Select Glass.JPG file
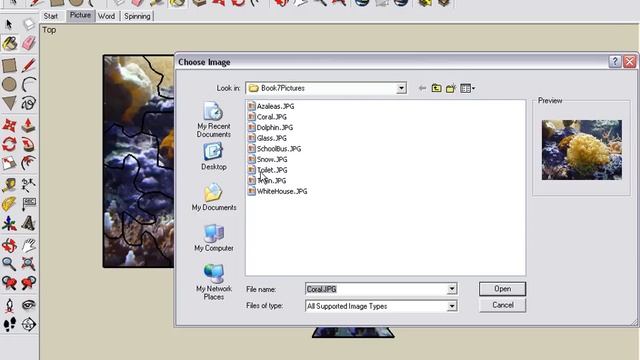Viewport: 640px width, 360px height. (x=267, y=138)
